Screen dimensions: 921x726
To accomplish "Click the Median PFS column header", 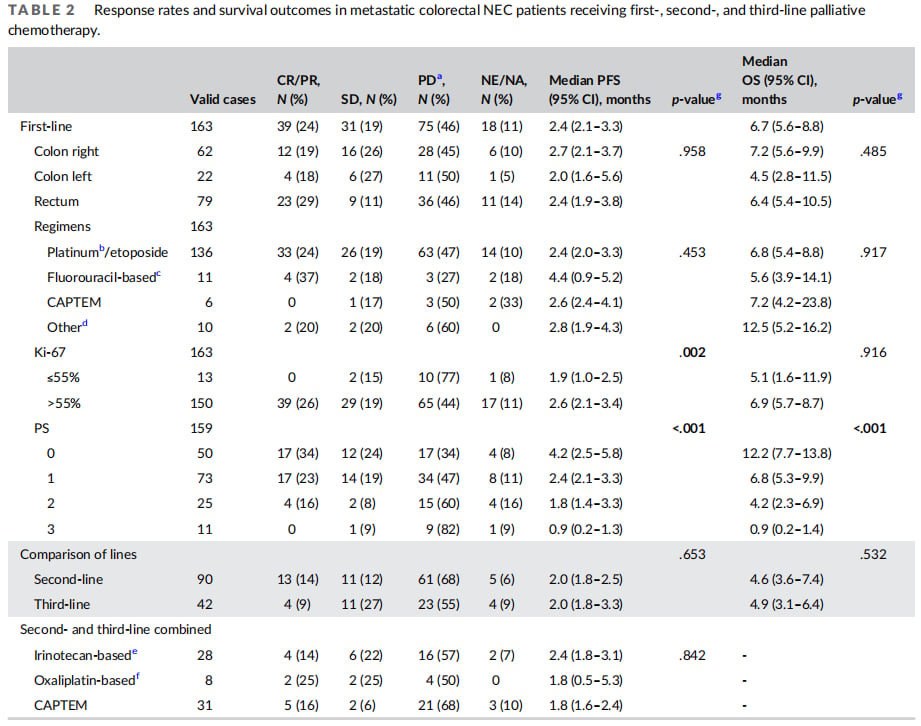I will (x=600, y=90).
